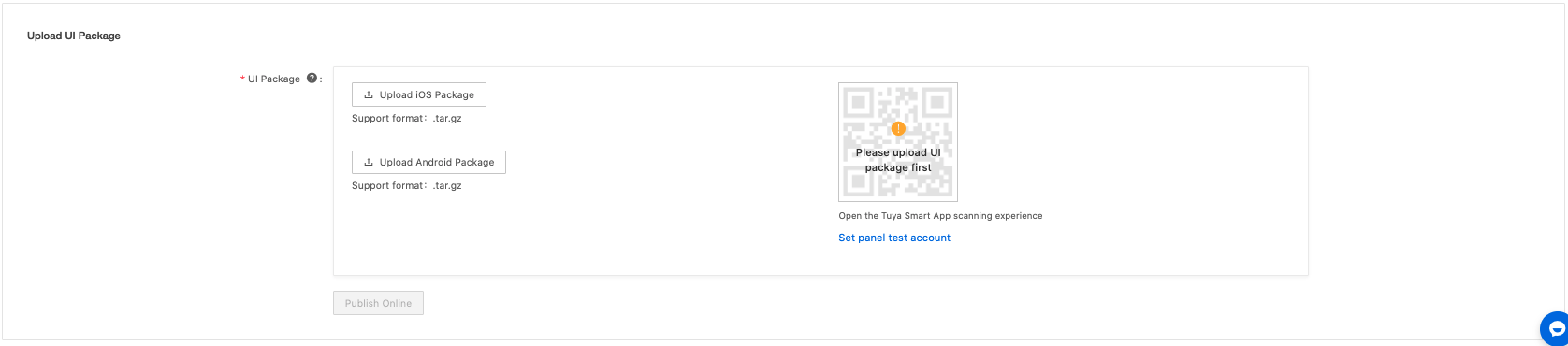Click the 'Please upload UI package first' message
This screenshot has height=346, width=1568.
(x=898, y=160)
